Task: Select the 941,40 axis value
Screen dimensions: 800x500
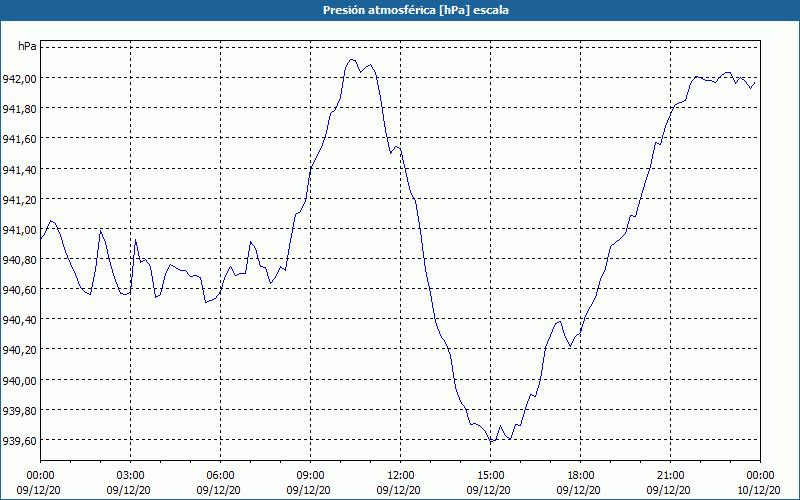Action: click(19, 169)
